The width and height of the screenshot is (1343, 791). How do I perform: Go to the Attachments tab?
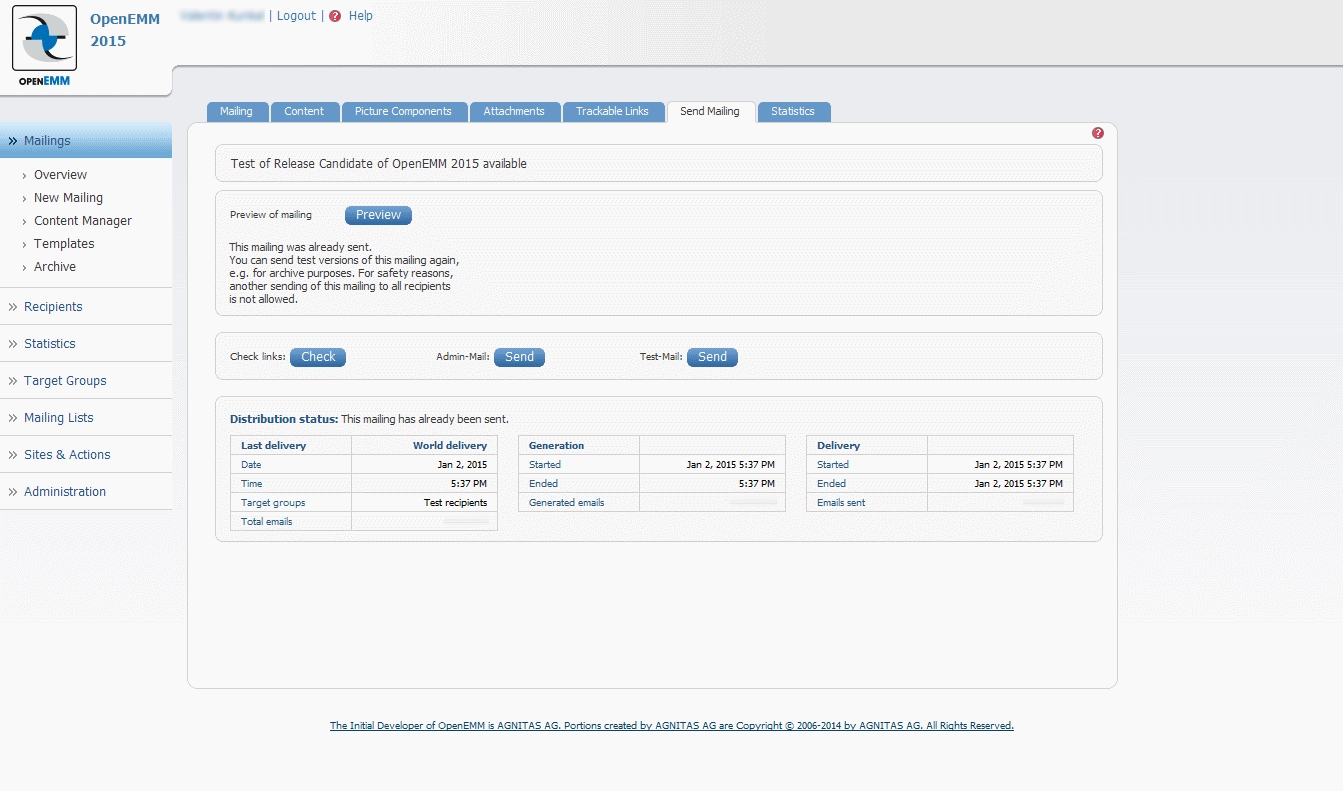coord(514,112)
